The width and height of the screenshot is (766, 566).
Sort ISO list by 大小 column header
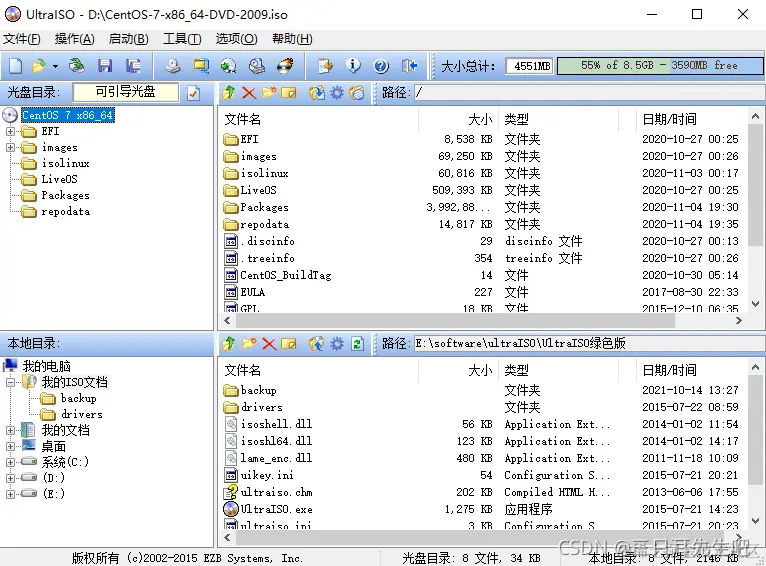click(x=458, y=119)
